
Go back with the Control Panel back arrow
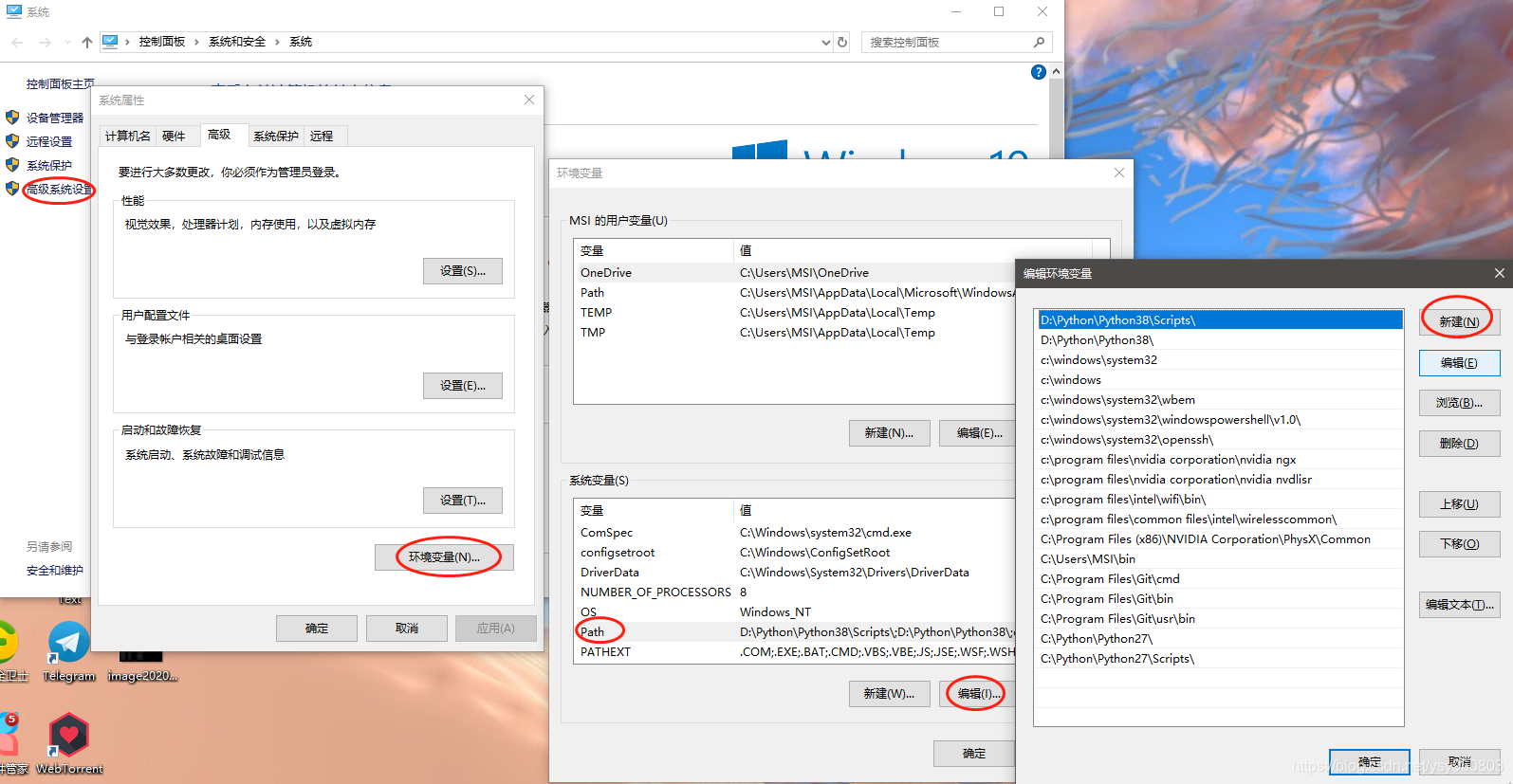click(17, 43)
